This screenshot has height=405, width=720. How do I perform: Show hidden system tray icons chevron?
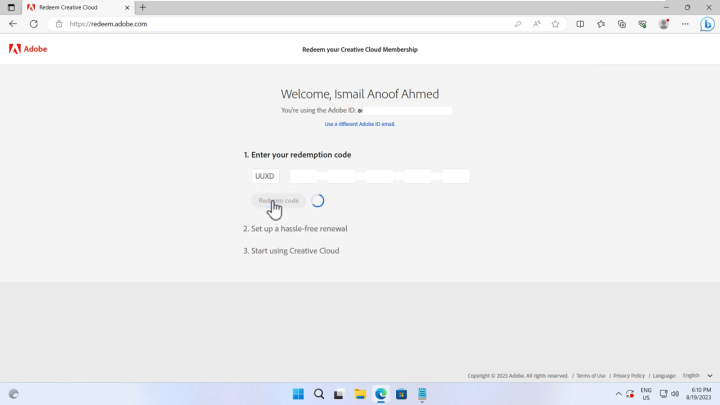(x=619, y=394)
